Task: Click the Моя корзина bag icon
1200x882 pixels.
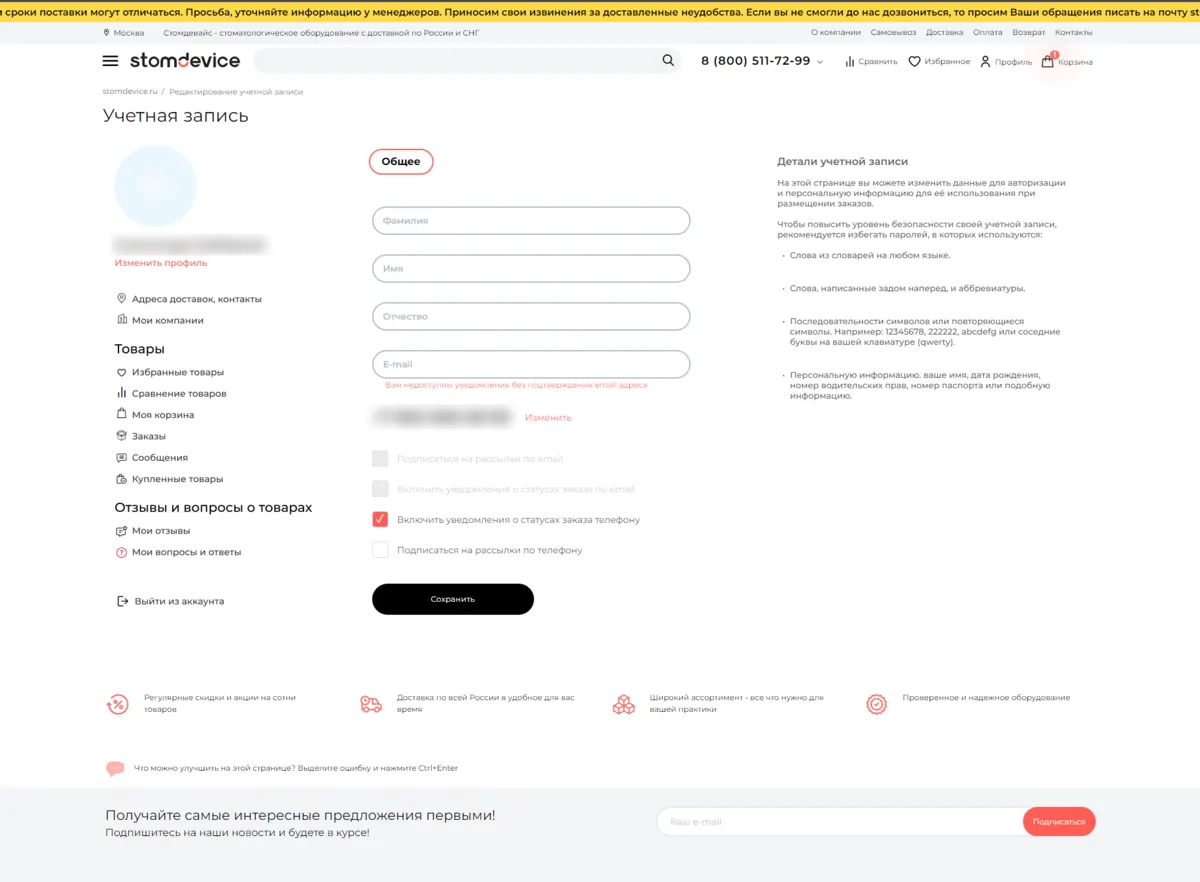Action: pos(122,414)
